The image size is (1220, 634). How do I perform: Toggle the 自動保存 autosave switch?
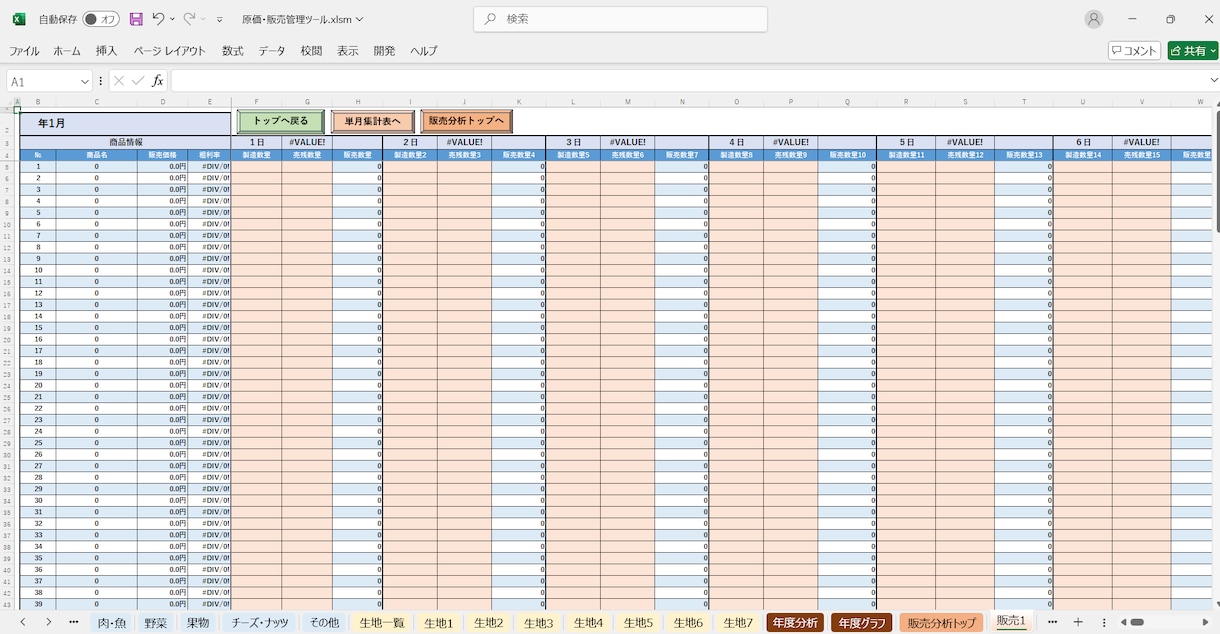101,19
